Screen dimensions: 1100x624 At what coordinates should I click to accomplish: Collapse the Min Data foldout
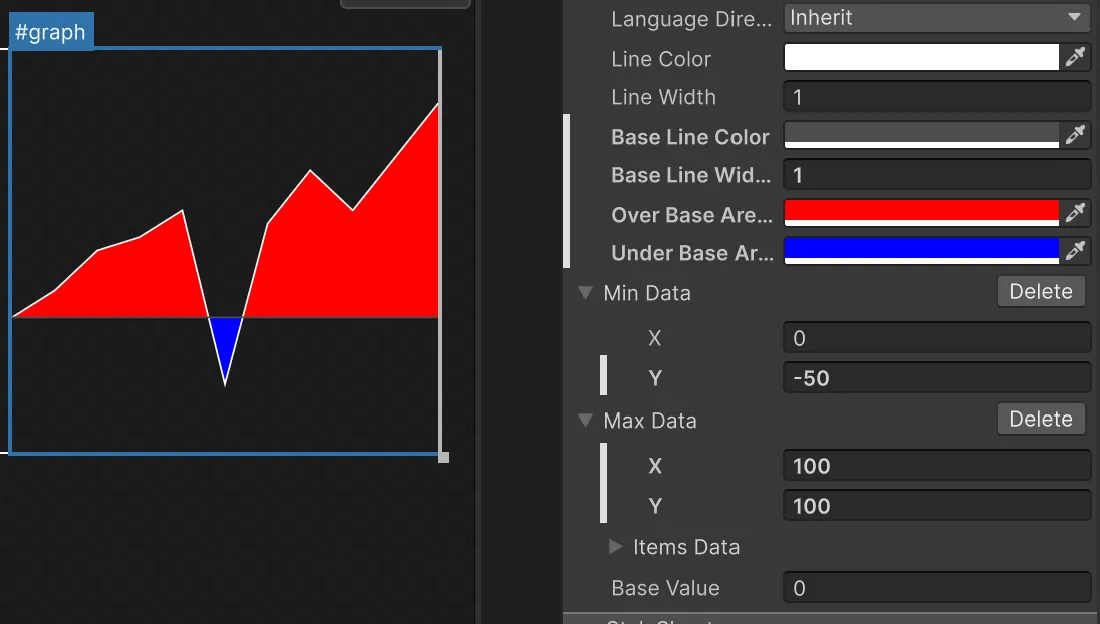click(x=585, y=293)
